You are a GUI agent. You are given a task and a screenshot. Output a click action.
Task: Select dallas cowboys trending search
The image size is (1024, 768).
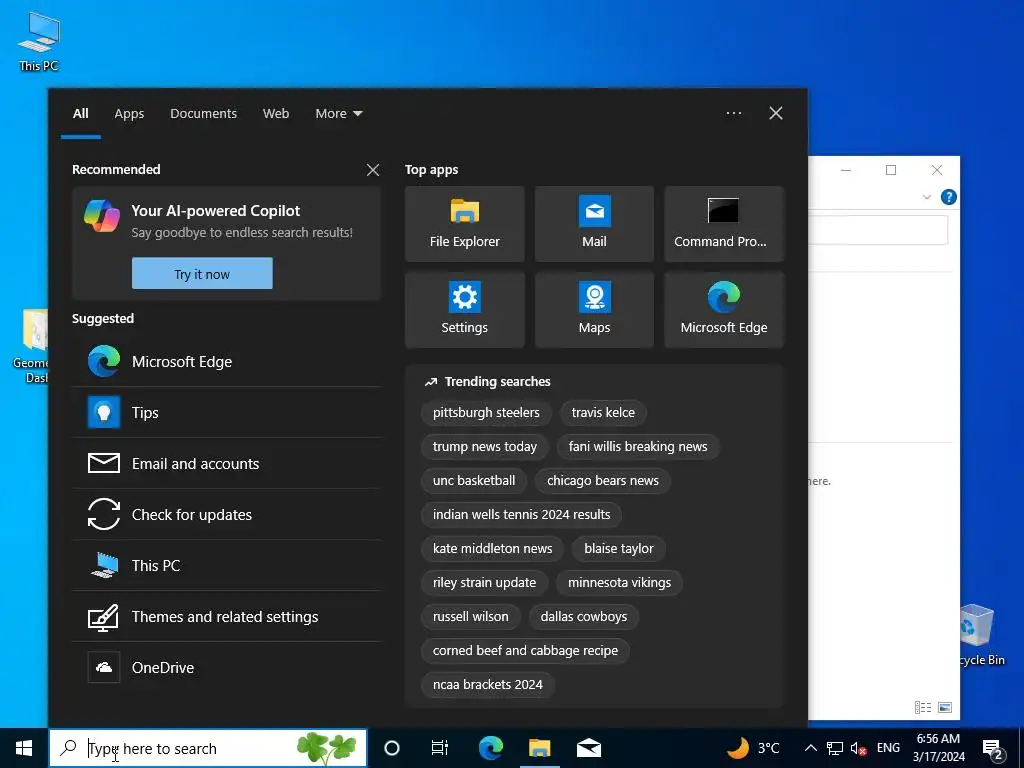pyautogui.click(x=583, y=616)
